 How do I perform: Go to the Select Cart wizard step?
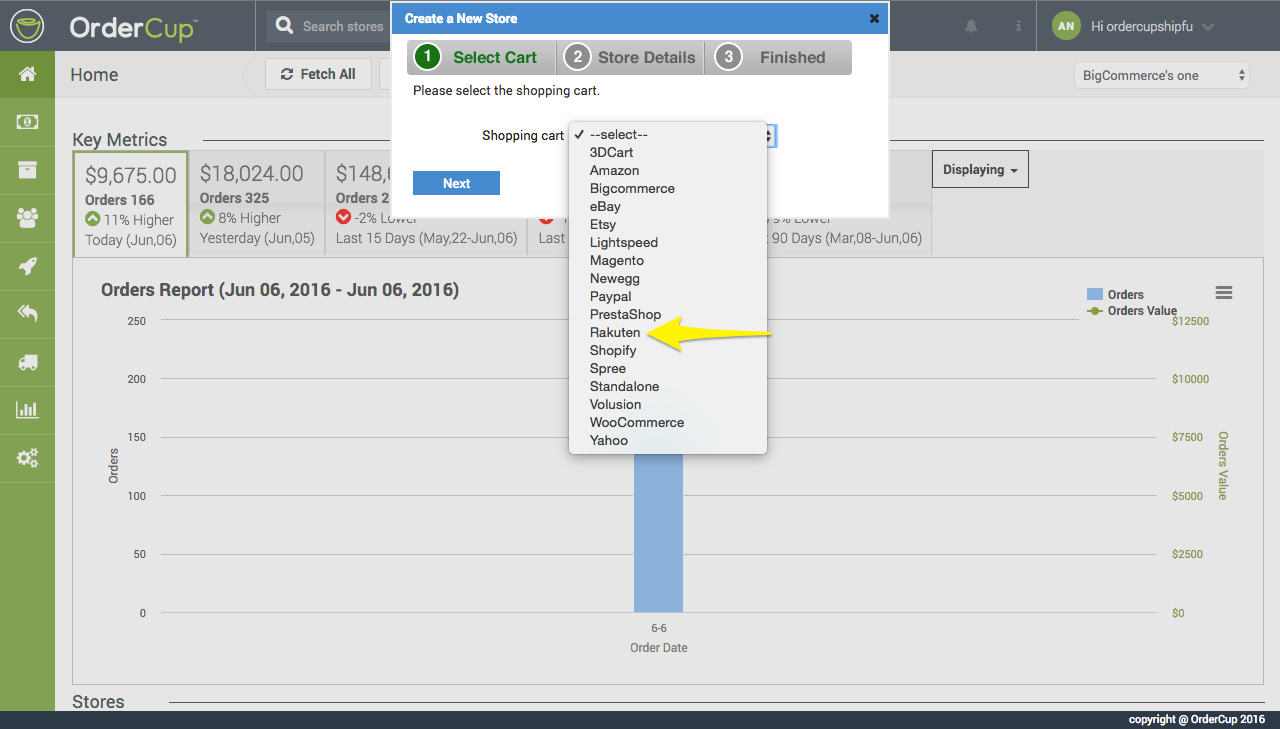coord(481,57)
